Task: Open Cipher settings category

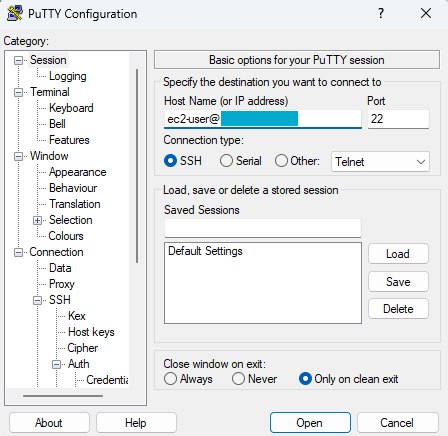Action: coord(83,348)
